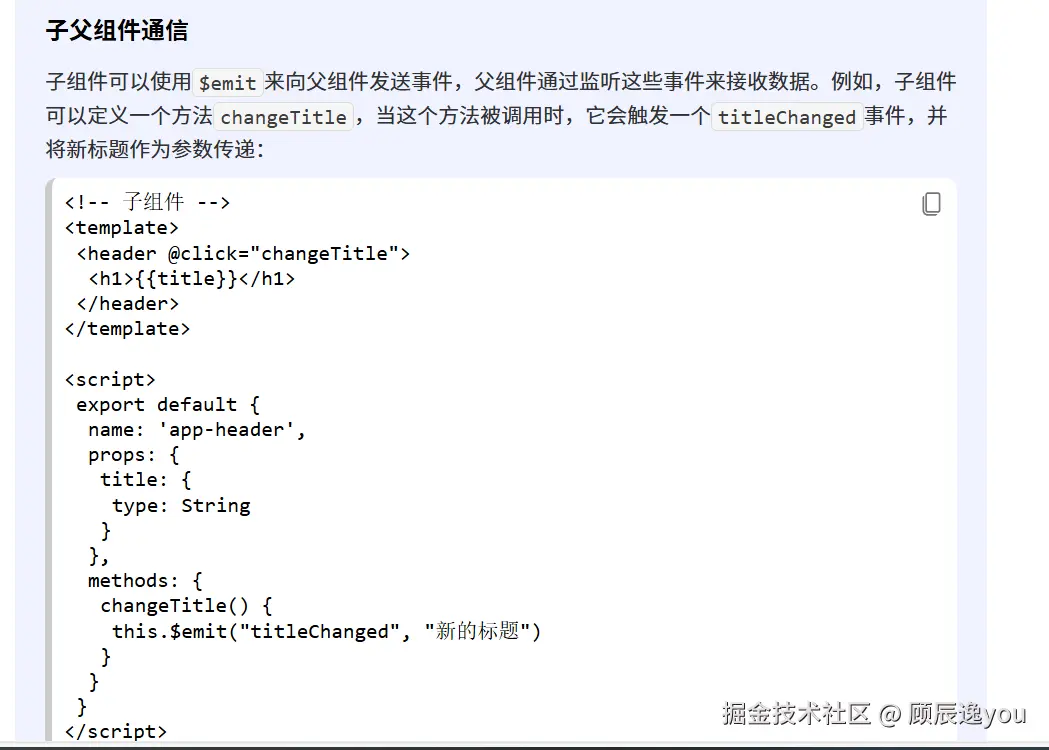1049x750 pixels.
Task: Click the $emit inline code tag
Action: (x=227, y=83)
